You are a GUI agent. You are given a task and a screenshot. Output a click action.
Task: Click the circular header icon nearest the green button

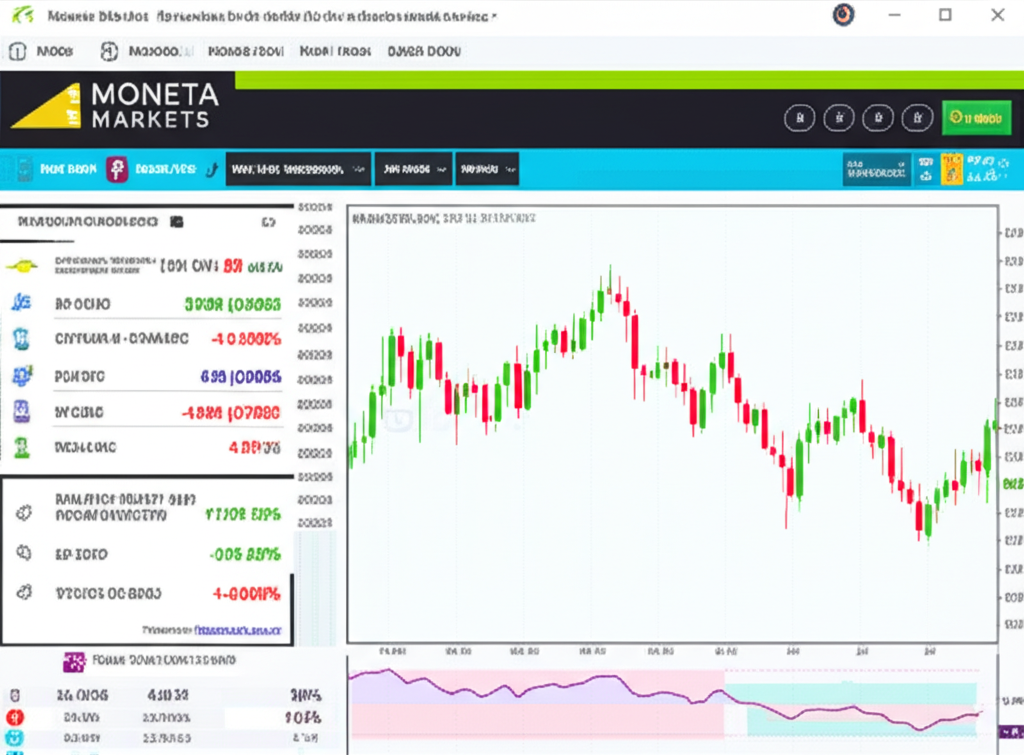[x=917, y=119]
